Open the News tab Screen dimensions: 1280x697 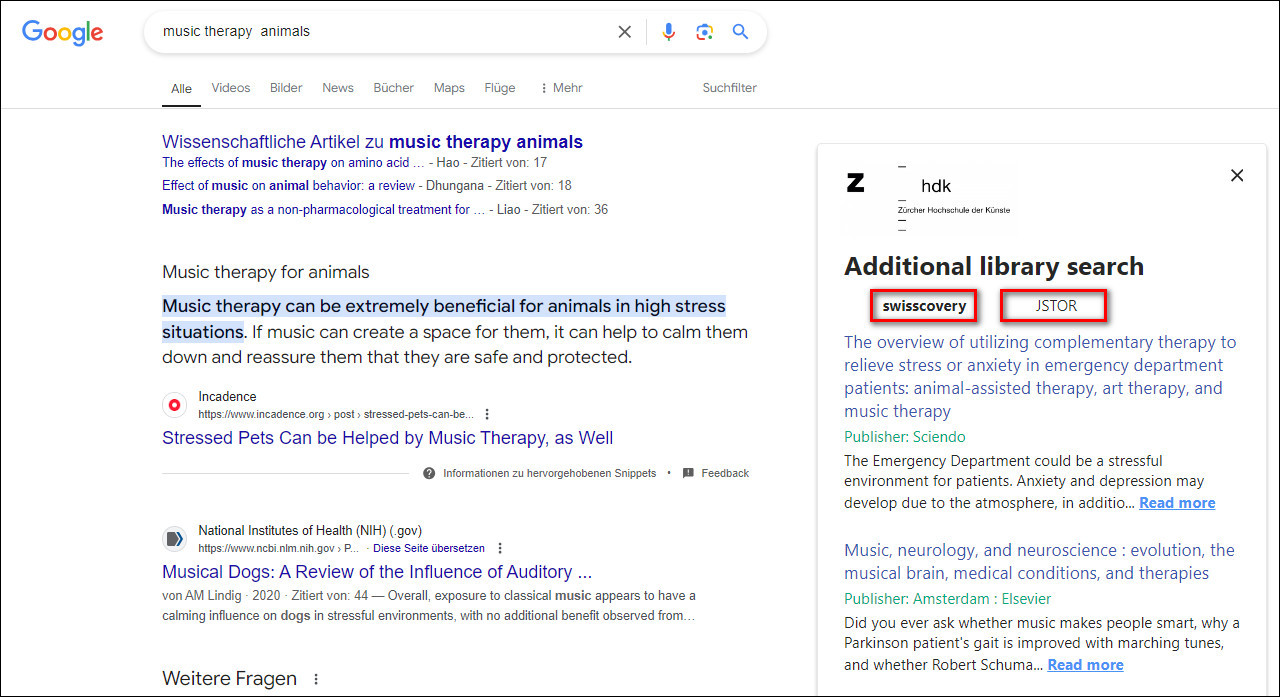click(338, 88)
